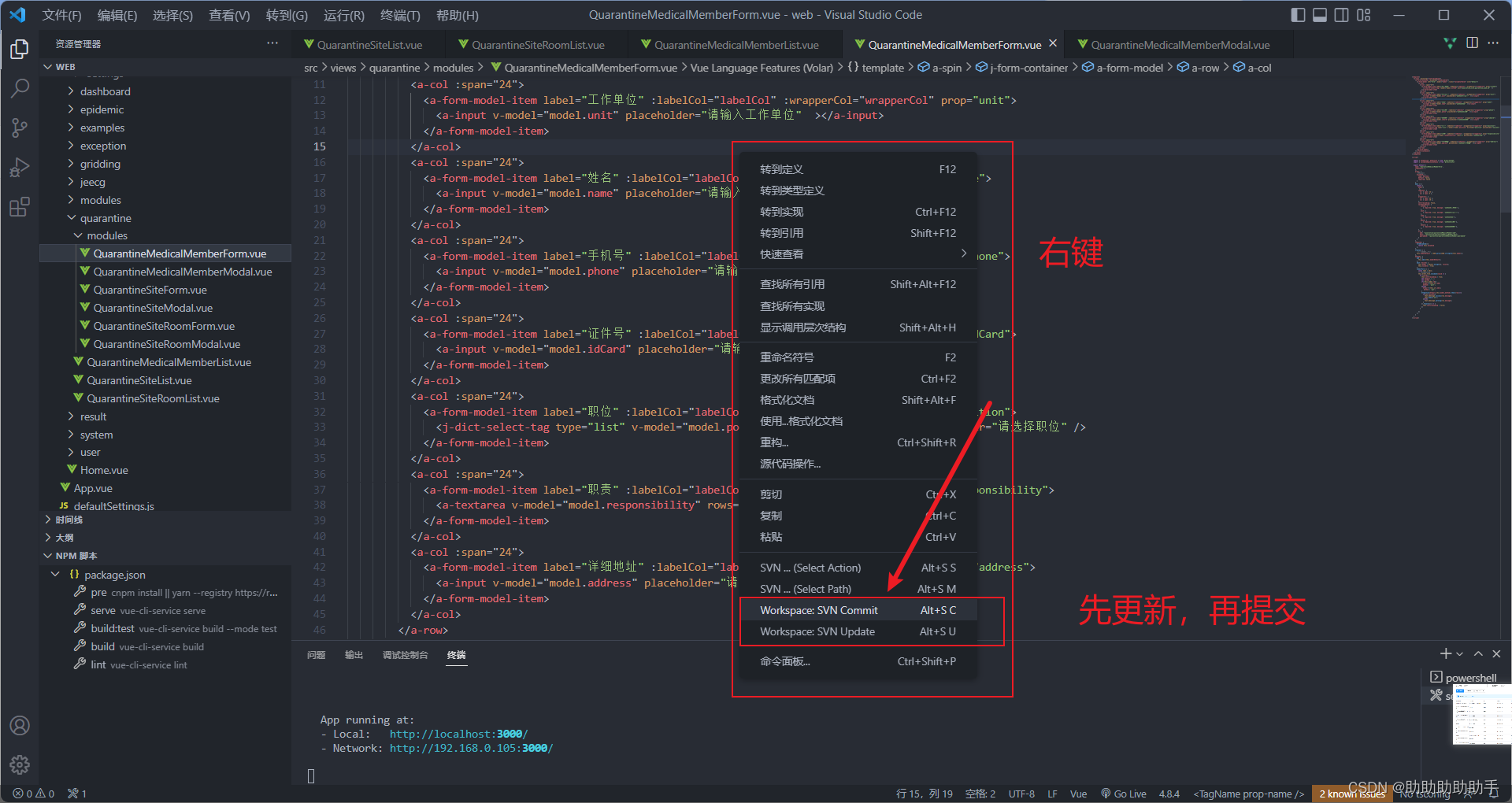Click the UTF-8 encoding status item
1512x803 pixels.
point(1021,794)
